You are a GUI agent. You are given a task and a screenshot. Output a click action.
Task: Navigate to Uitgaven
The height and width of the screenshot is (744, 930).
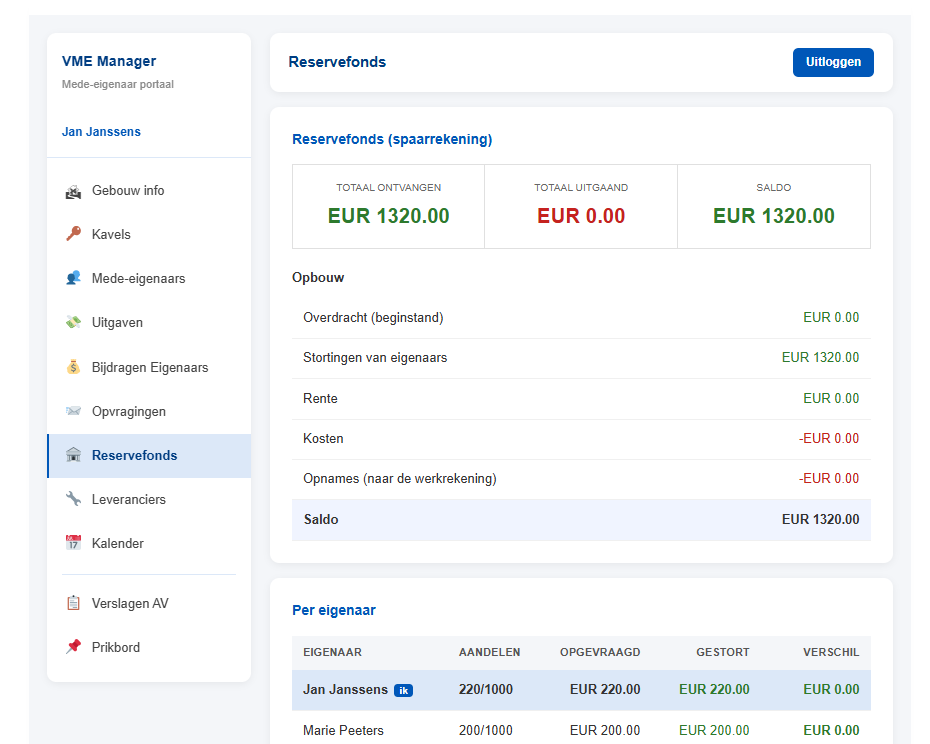point(149,323)
